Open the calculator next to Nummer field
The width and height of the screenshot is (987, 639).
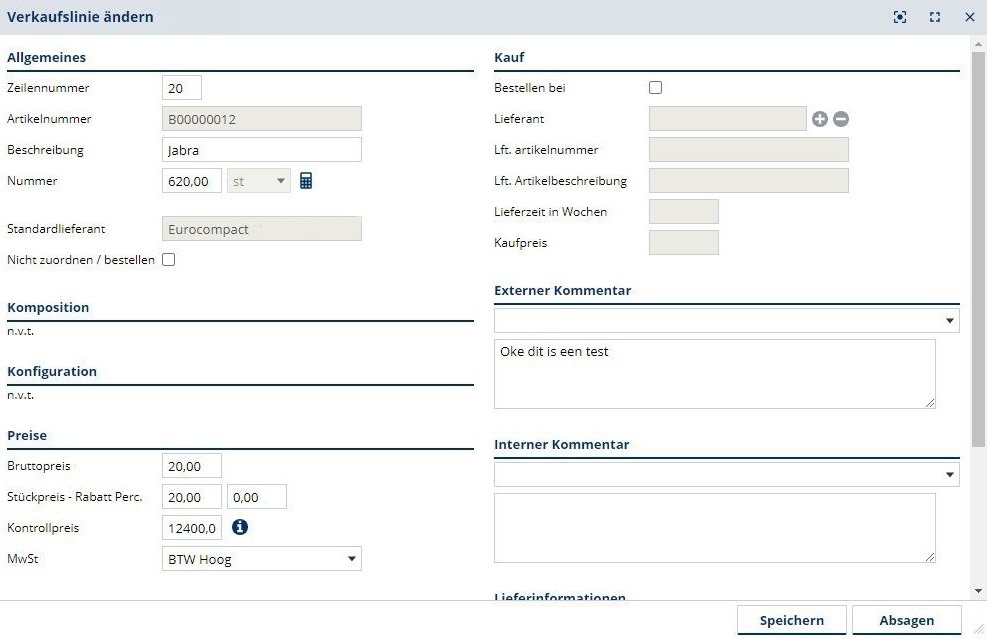click(x=306, y=181)
